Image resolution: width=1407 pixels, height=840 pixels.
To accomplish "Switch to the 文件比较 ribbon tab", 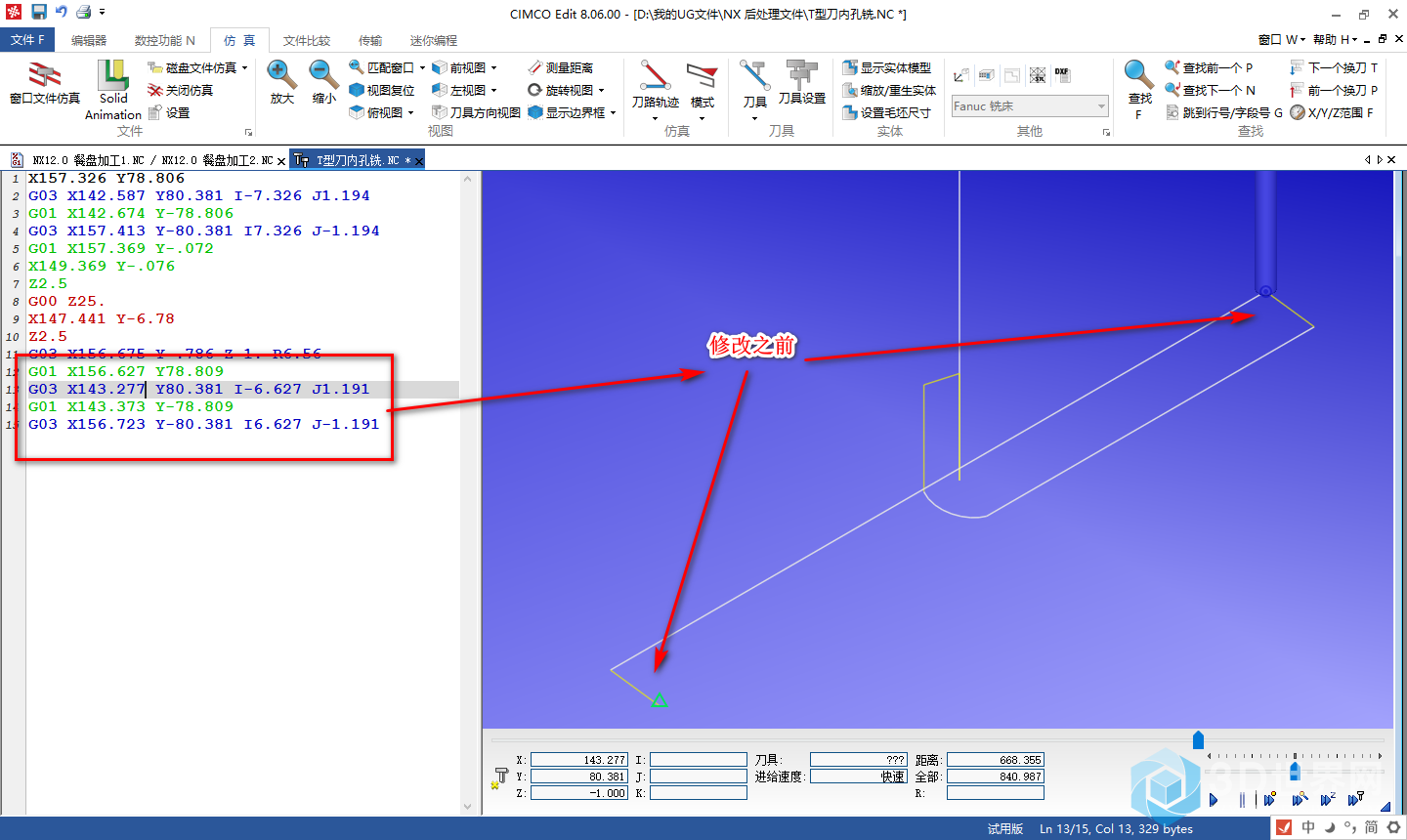I will 307,40.
